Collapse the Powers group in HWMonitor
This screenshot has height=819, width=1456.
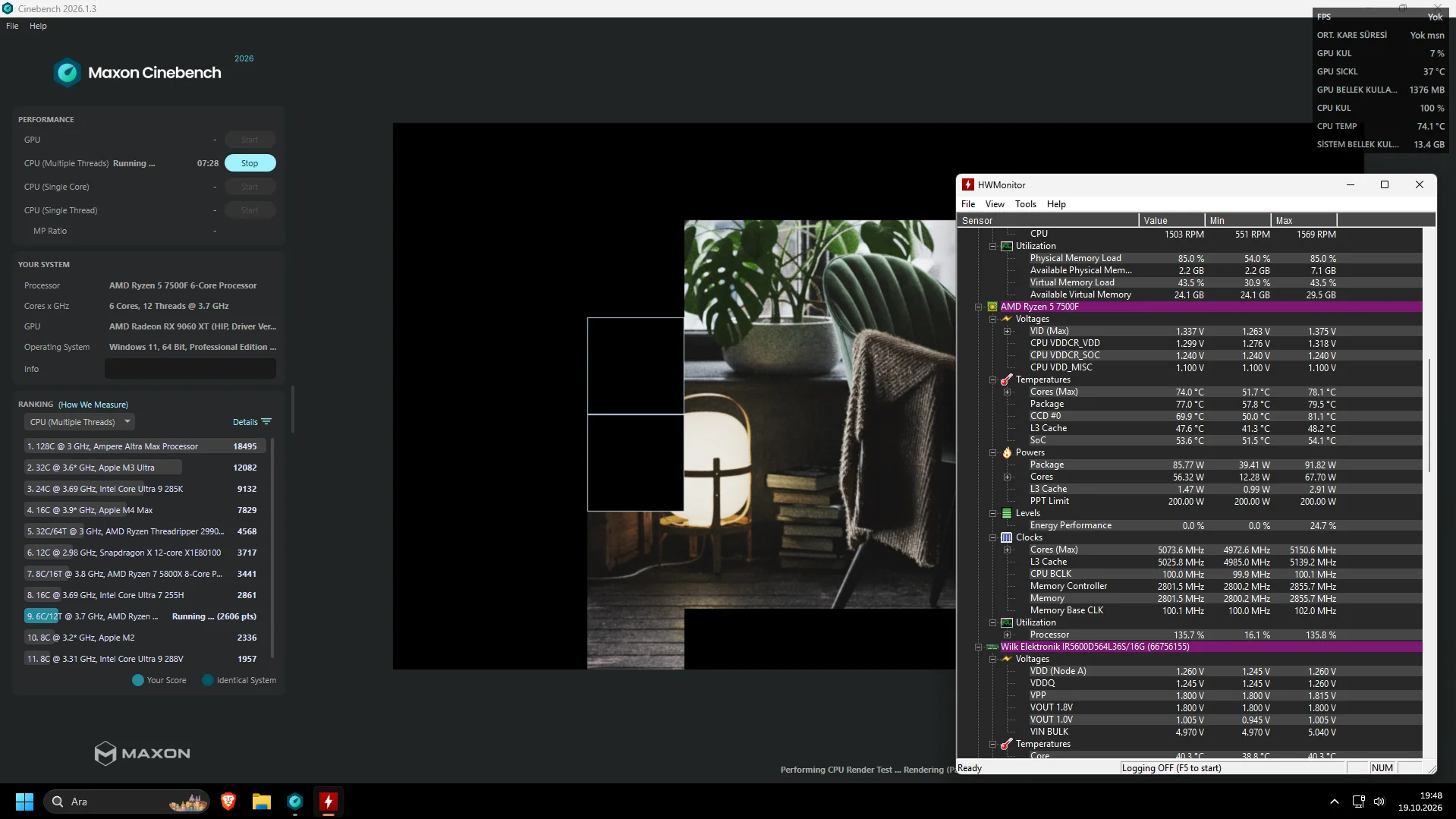992,452
